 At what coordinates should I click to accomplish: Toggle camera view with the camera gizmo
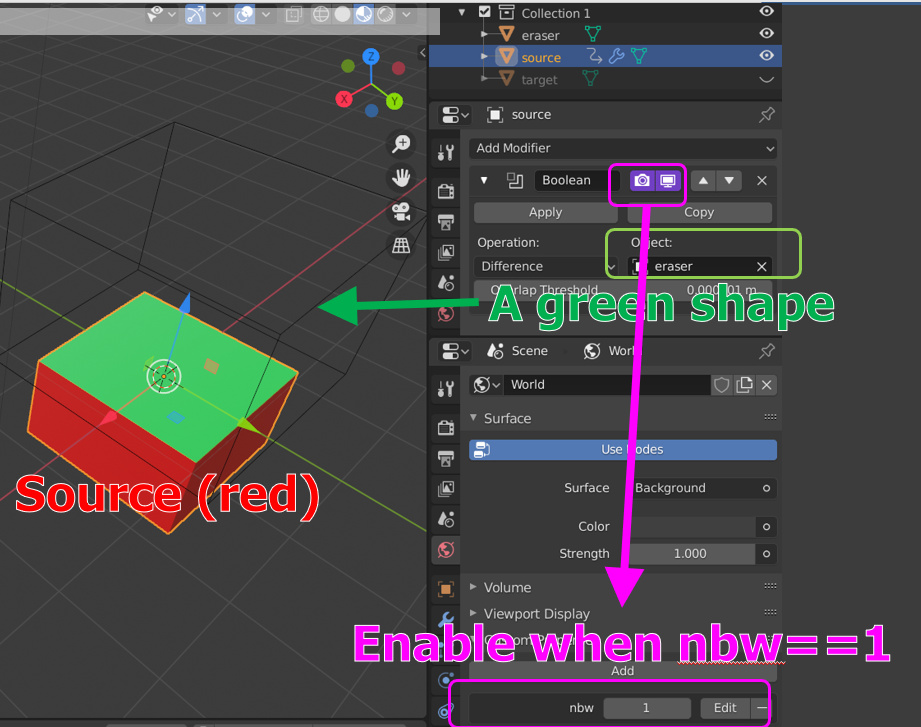click(x=402, y=211)
